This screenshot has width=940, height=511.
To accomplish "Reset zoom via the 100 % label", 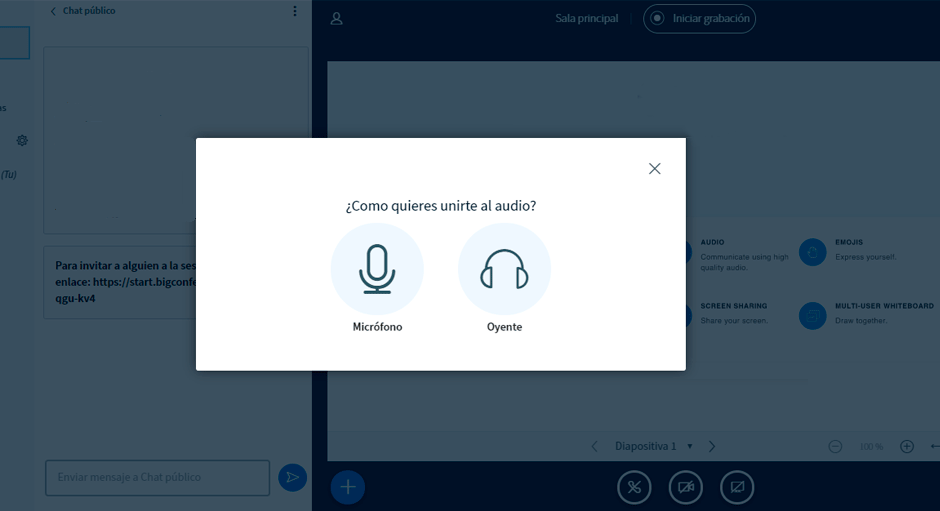I will tap(871, 447).
